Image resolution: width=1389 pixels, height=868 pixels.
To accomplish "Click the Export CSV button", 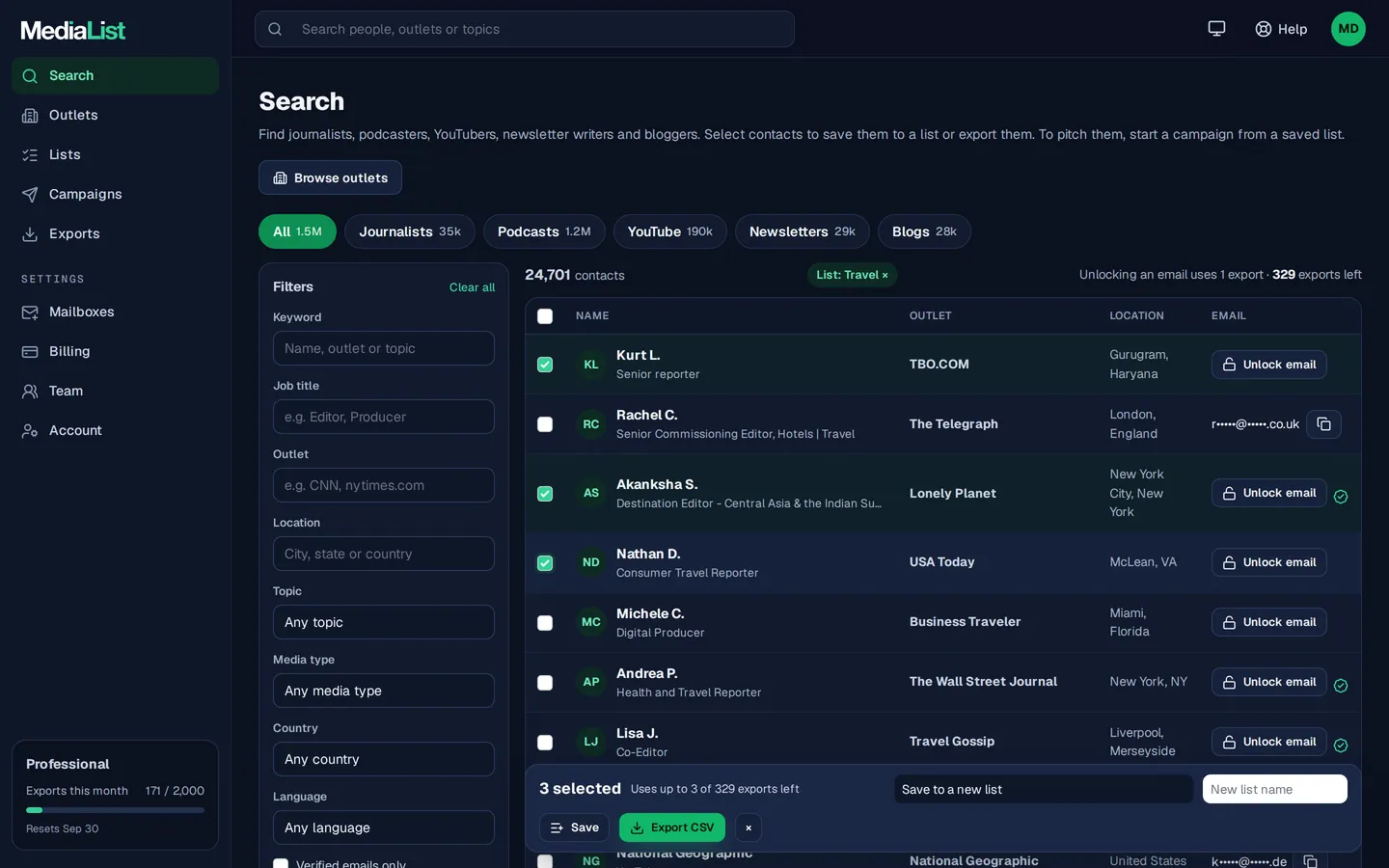I will (x=672, y=827).
